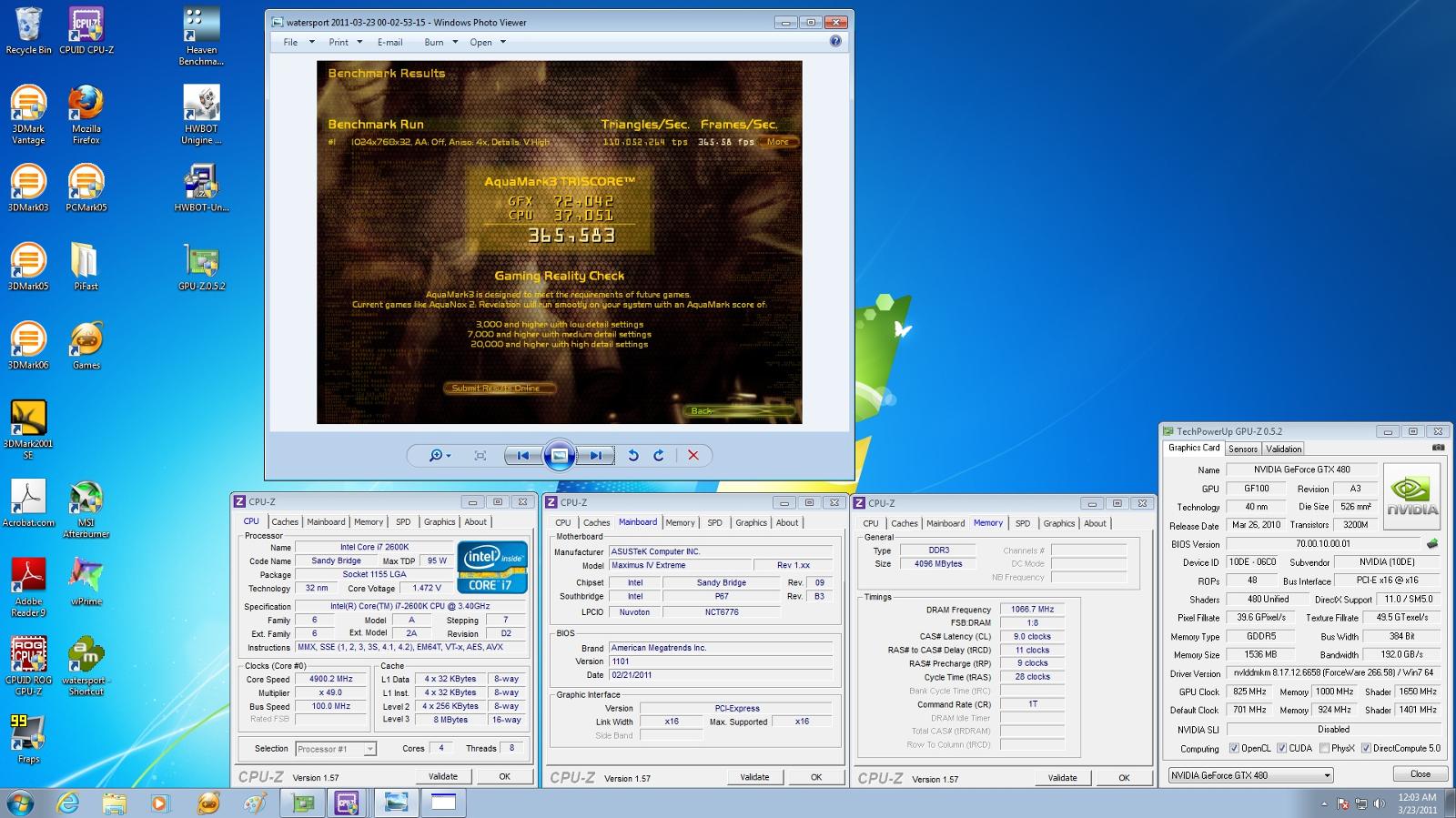Viewport: 1456px width, 818px height.
Task: Delete the current photo with red X
Action: [x=693, y=456]
